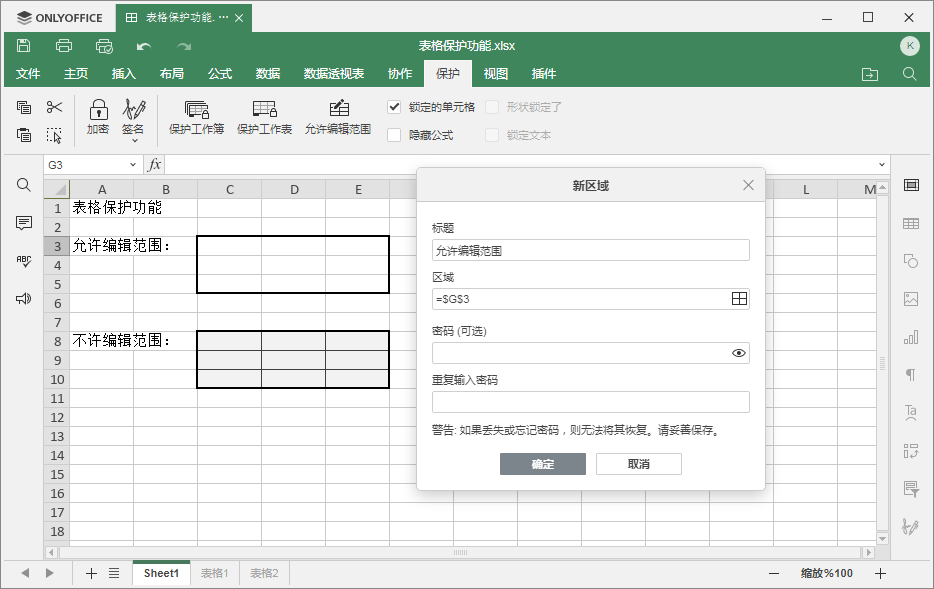934x589 pixels.
Task: Zoom out with minus button
Action: click(774, 574)
